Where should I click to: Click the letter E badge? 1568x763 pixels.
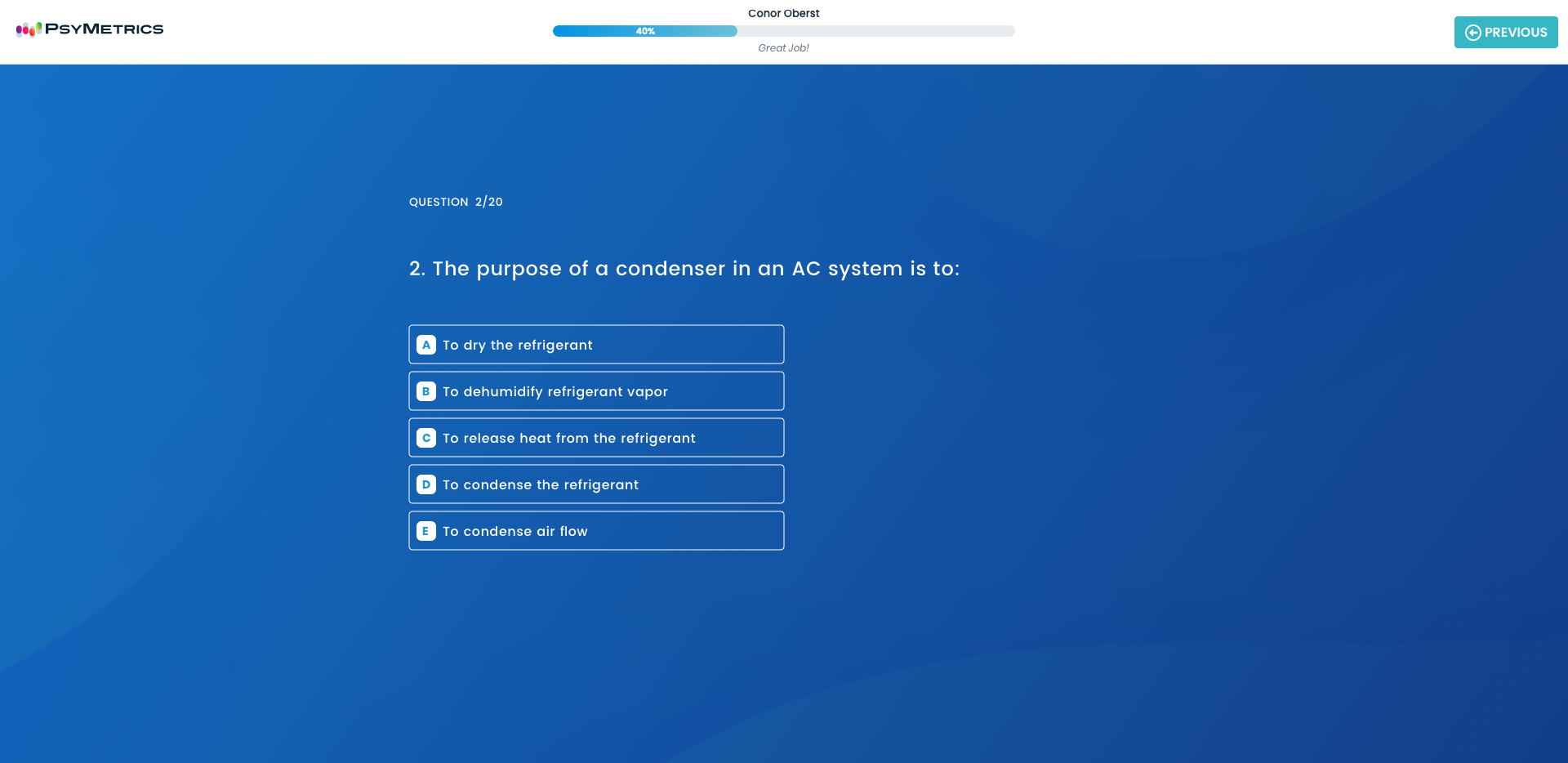pyautogui.click(x=425, y=531)
